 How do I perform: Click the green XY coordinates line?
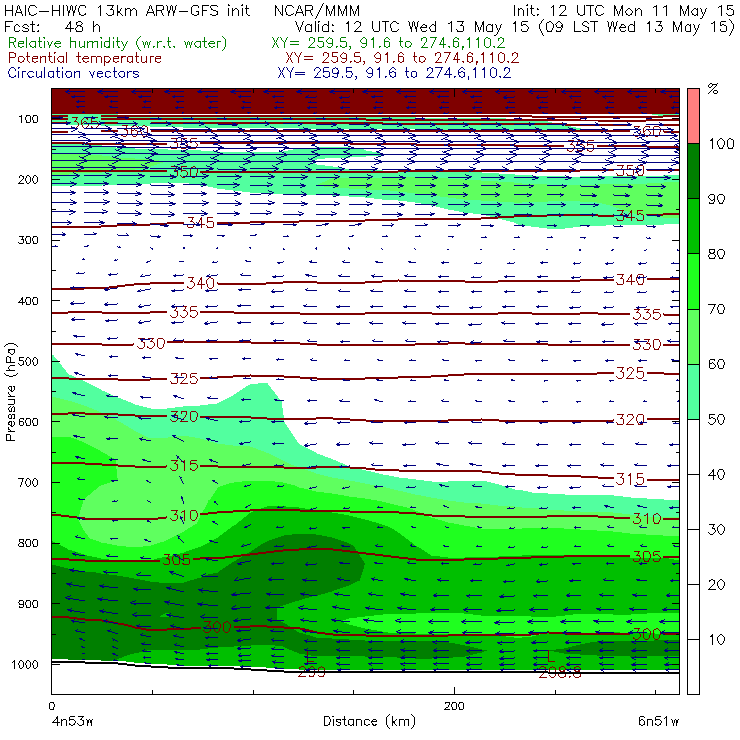click(x=388, y=43)
